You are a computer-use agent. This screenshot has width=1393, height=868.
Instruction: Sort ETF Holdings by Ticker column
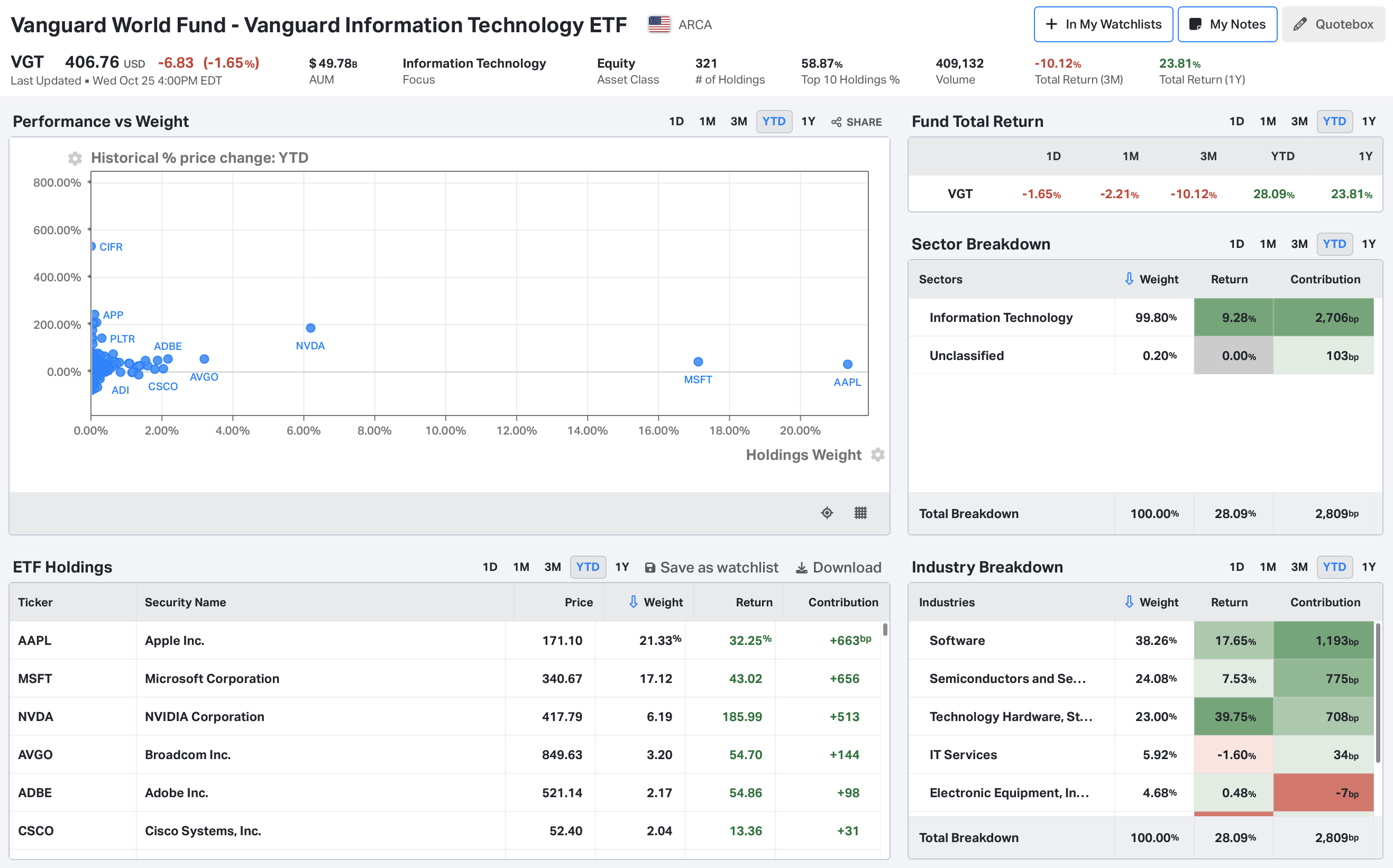tap(35, 602)
